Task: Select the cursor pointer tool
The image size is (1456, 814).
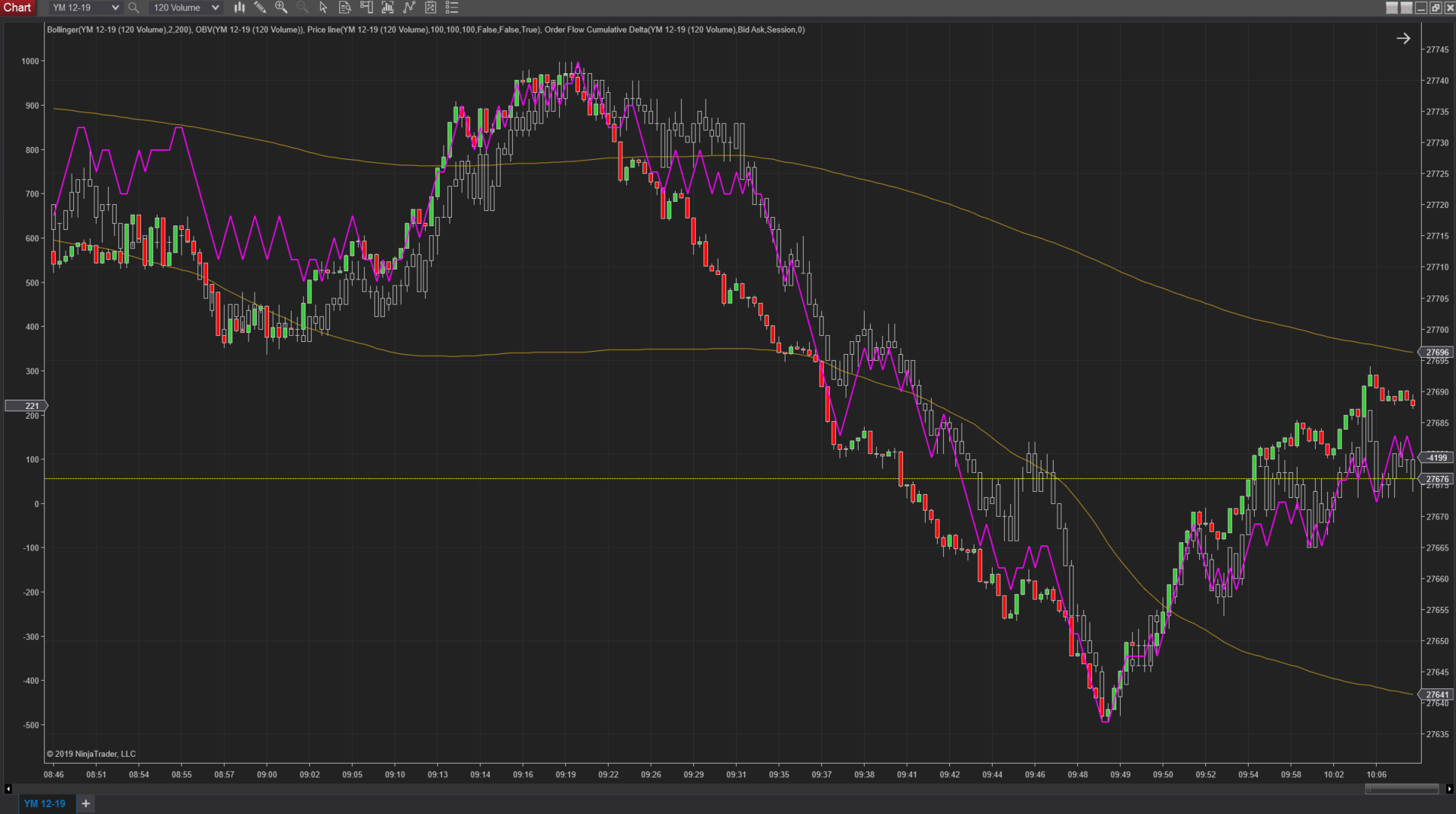Action: 323,8
